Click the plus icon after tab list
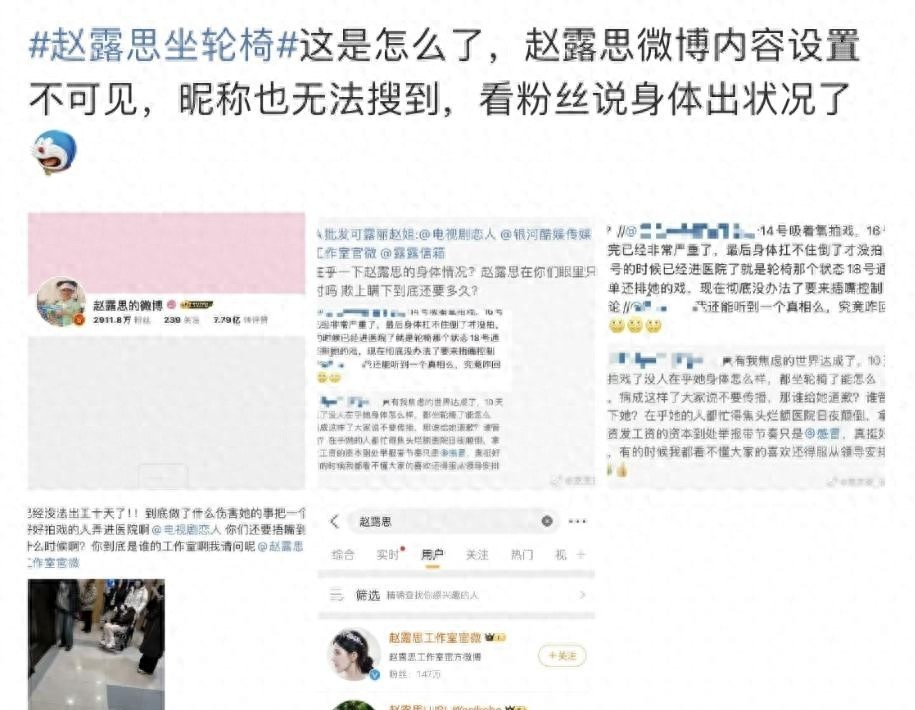 pyautogui.click(x=581, y=555)
